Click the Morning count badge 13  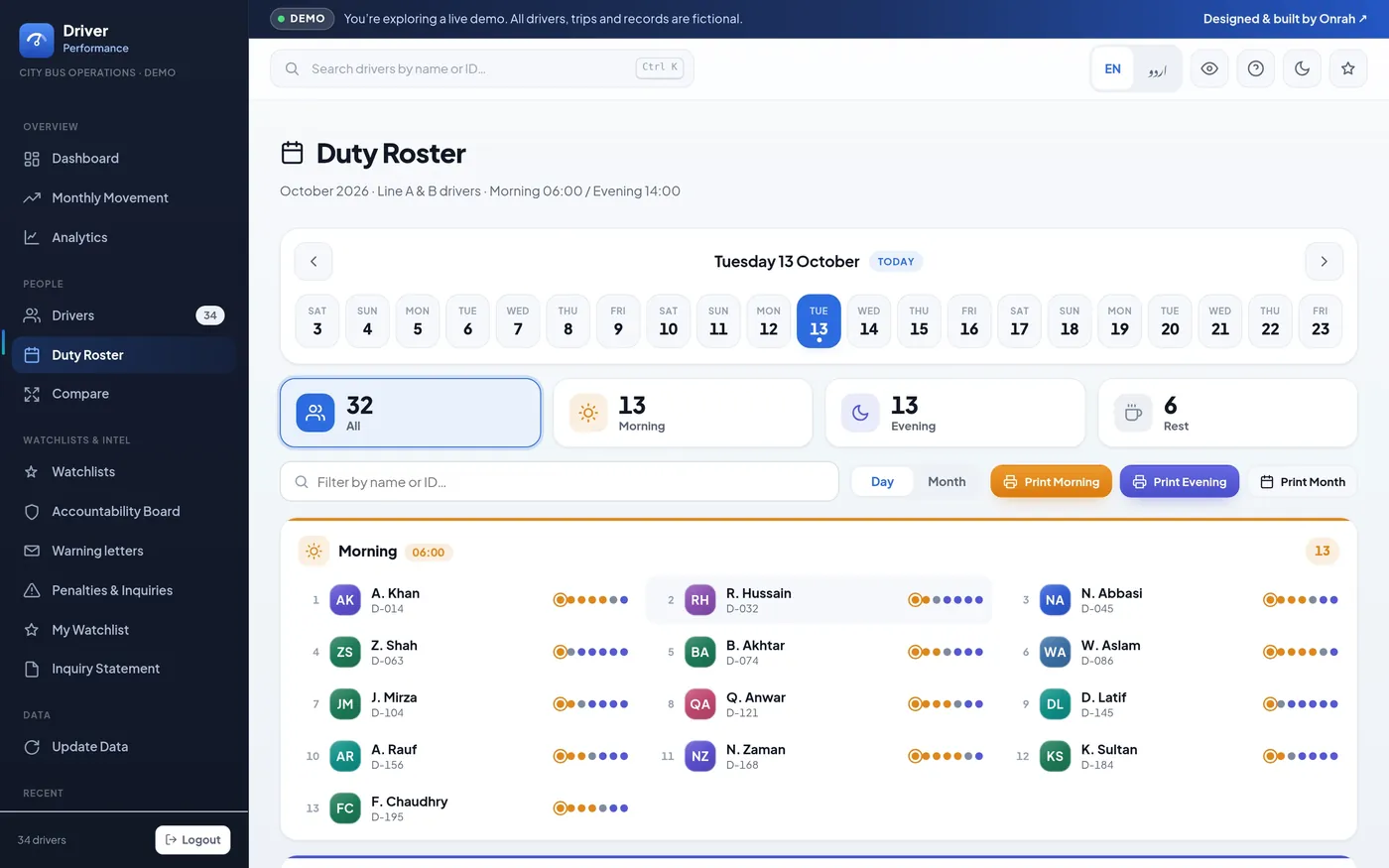1323,551
